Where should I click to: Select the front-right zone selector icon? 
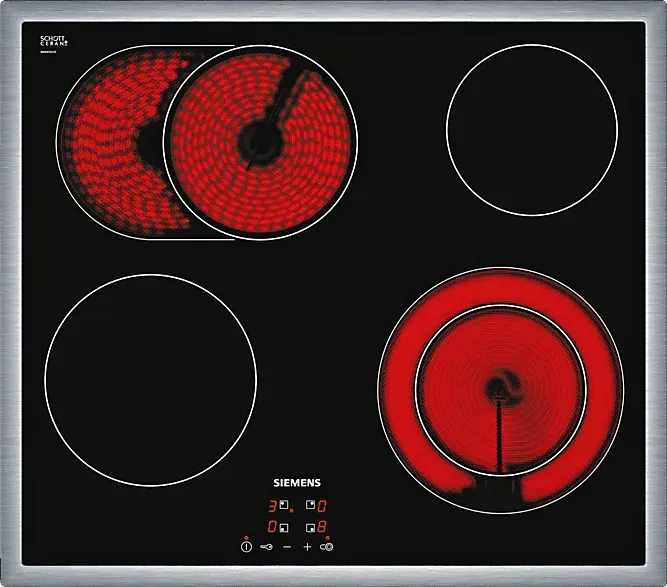tap(311, 526)
